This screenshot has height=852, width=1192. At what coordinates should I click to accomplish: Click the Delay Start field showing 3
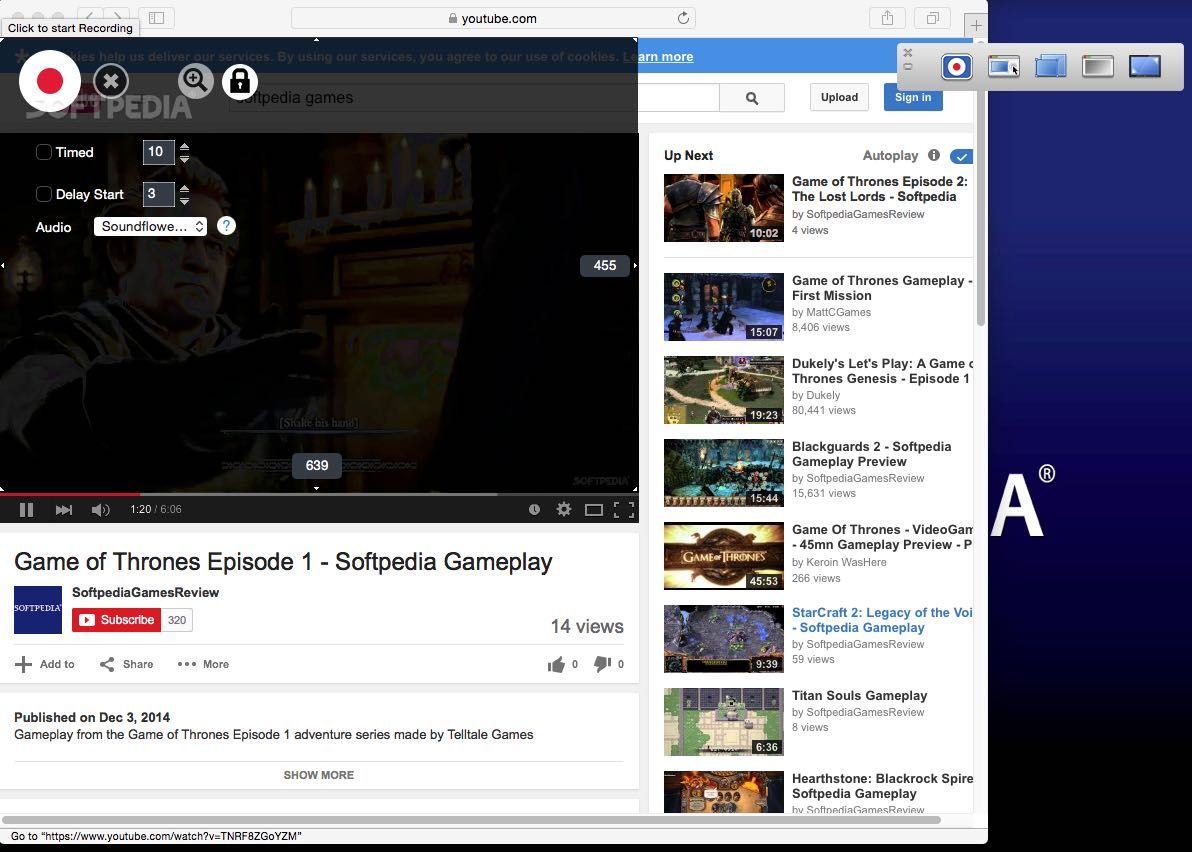tap(159, 194)
